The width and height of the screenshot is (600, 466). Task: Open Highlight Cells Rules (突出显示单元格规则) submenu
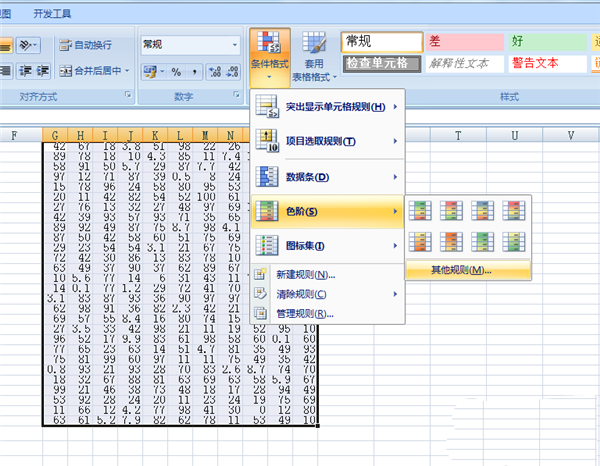[x=327, y=107]
